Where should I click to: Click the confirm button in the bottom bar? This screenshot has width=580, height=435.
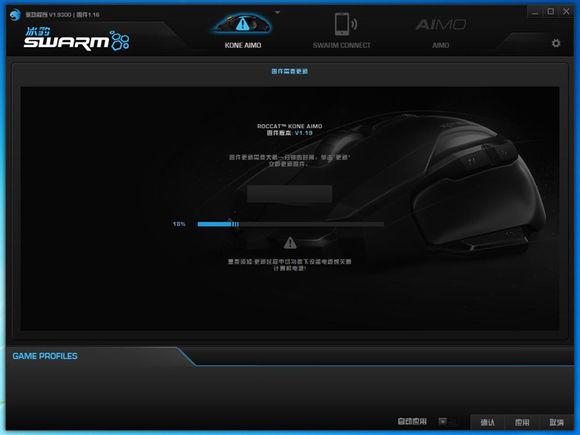(487, 422)
